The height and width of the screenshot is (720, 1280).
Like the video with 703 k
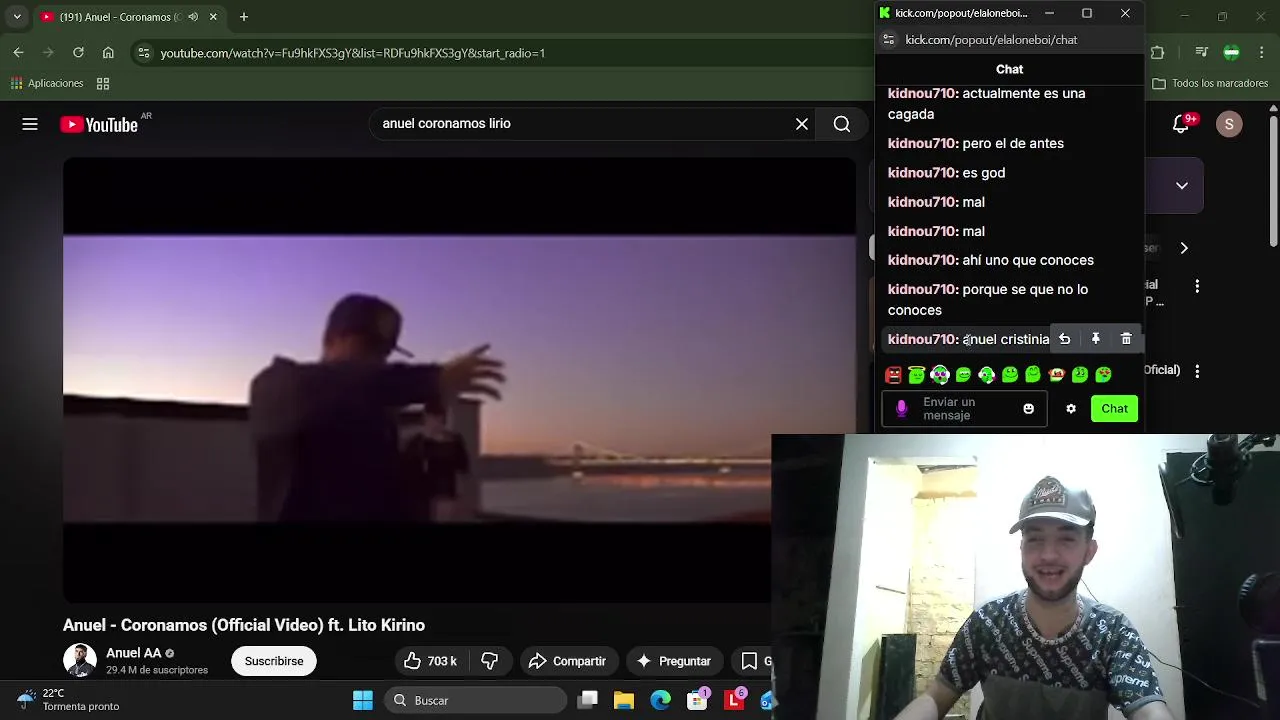(x=430, y=661)
